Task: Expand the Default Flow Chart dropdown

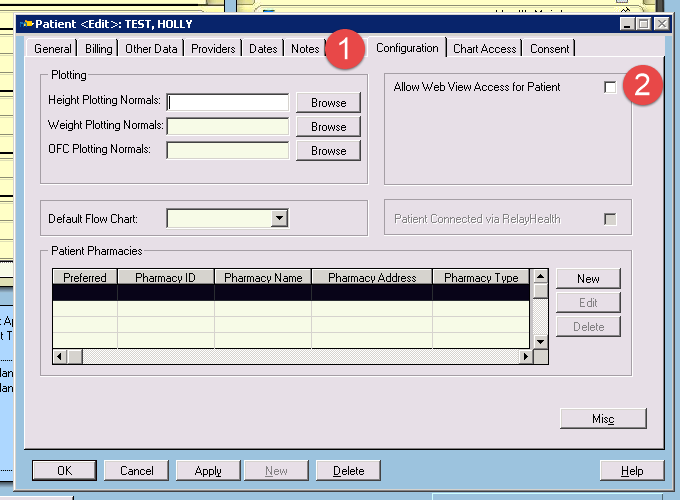Action: point(280,218)
